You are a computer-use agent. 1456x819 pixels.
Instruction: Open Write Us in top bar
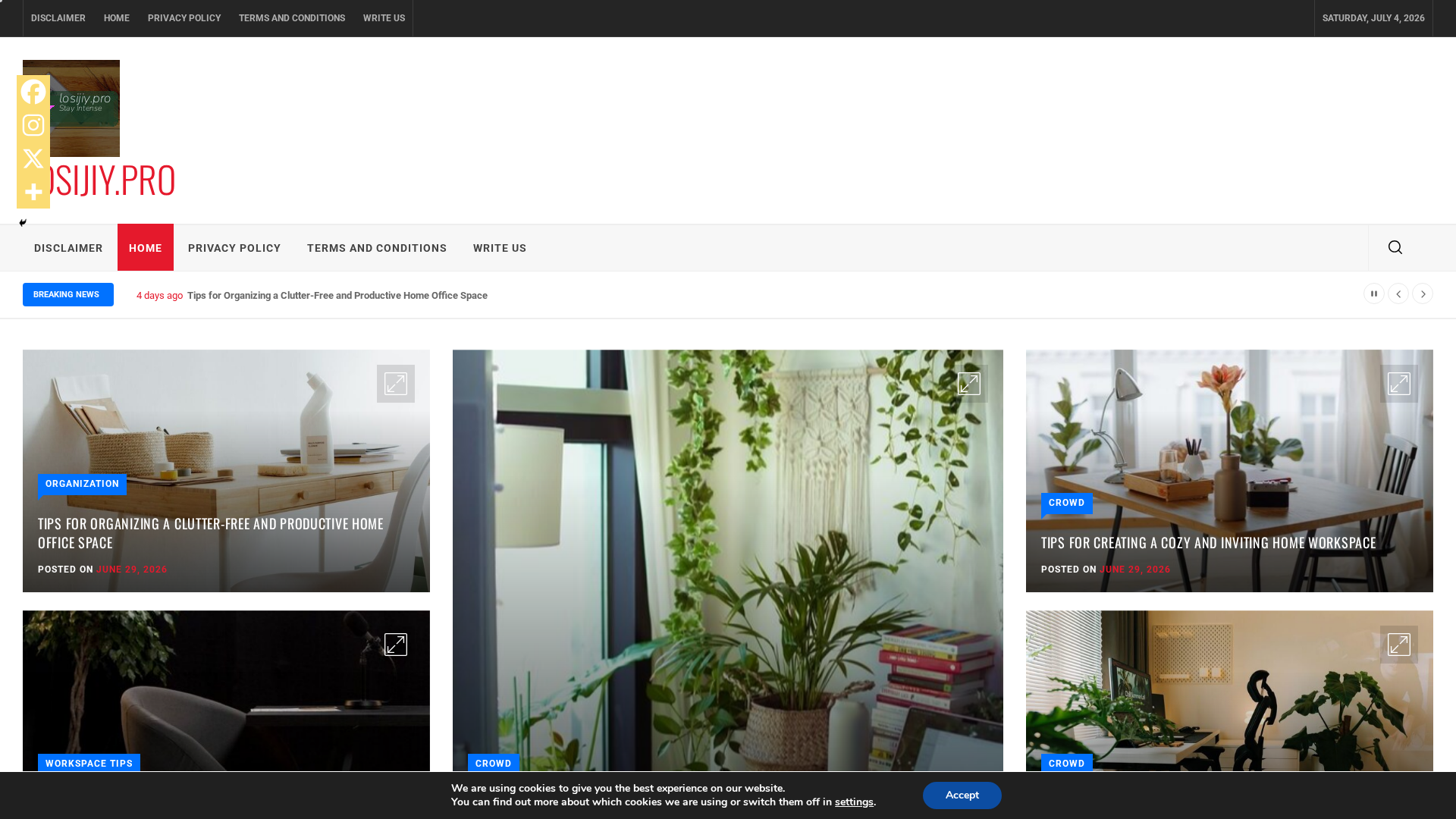384,18
